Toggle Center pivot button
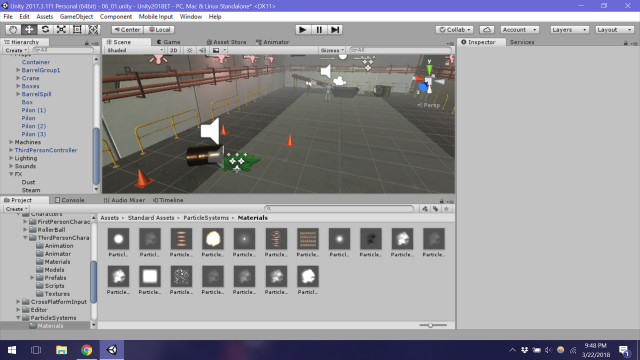 (x=127, y=30)
